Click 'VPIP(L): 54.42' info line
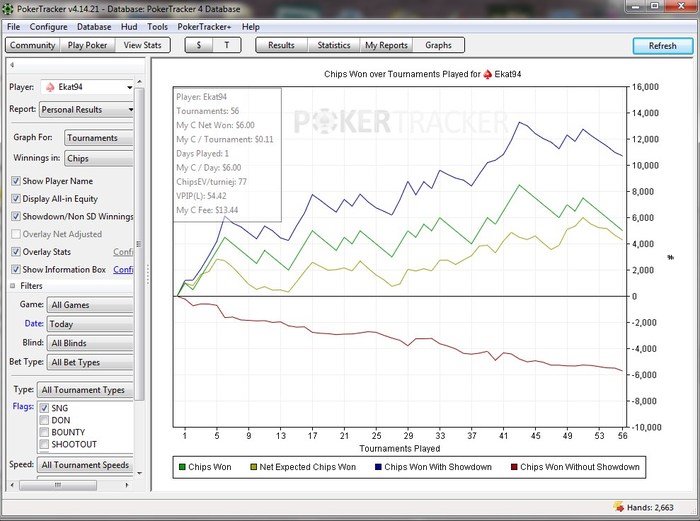The width and height of the screenshot is (700, 521). 201,196
